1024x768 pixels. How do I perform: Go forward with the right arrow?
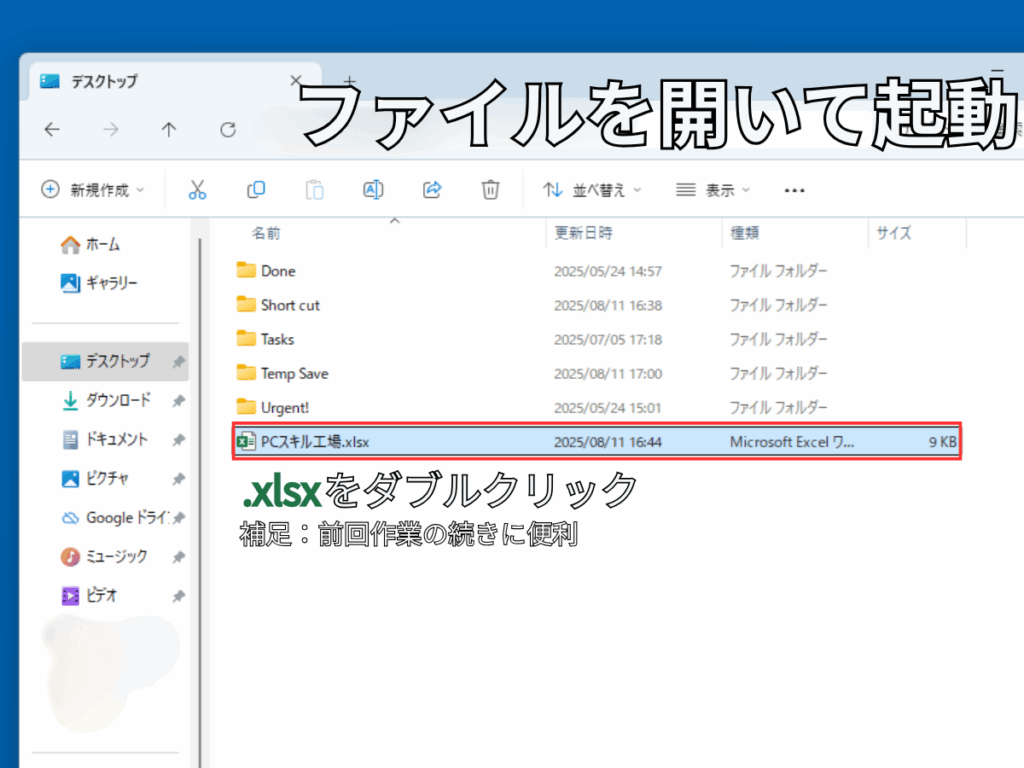(111, 129)
